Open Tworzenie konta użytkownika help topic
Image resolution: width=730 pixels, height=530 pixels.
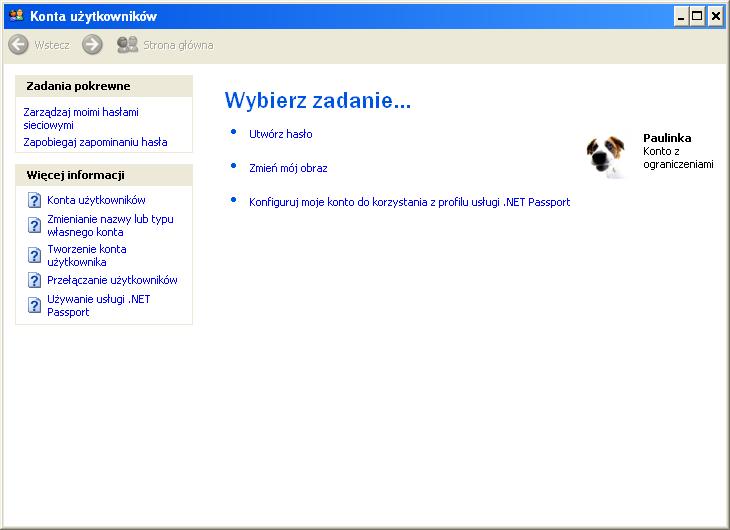click(x=87, y=255)
